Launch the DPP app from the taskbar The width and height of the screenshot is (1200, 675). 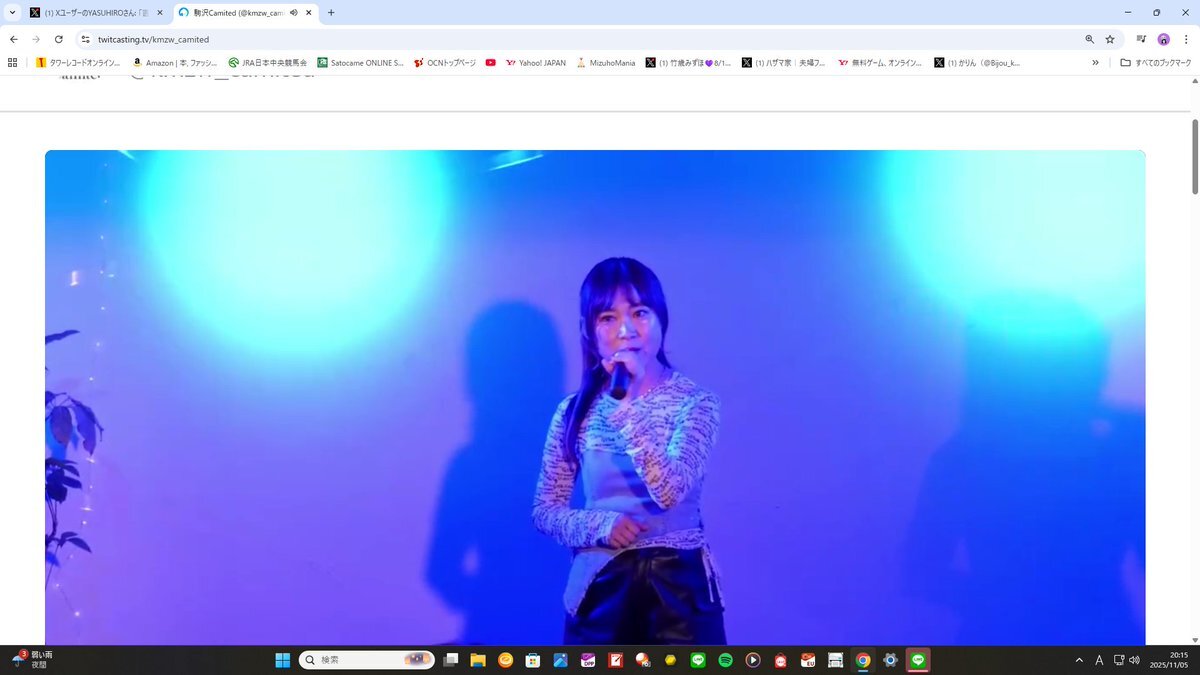coord(588,660)
